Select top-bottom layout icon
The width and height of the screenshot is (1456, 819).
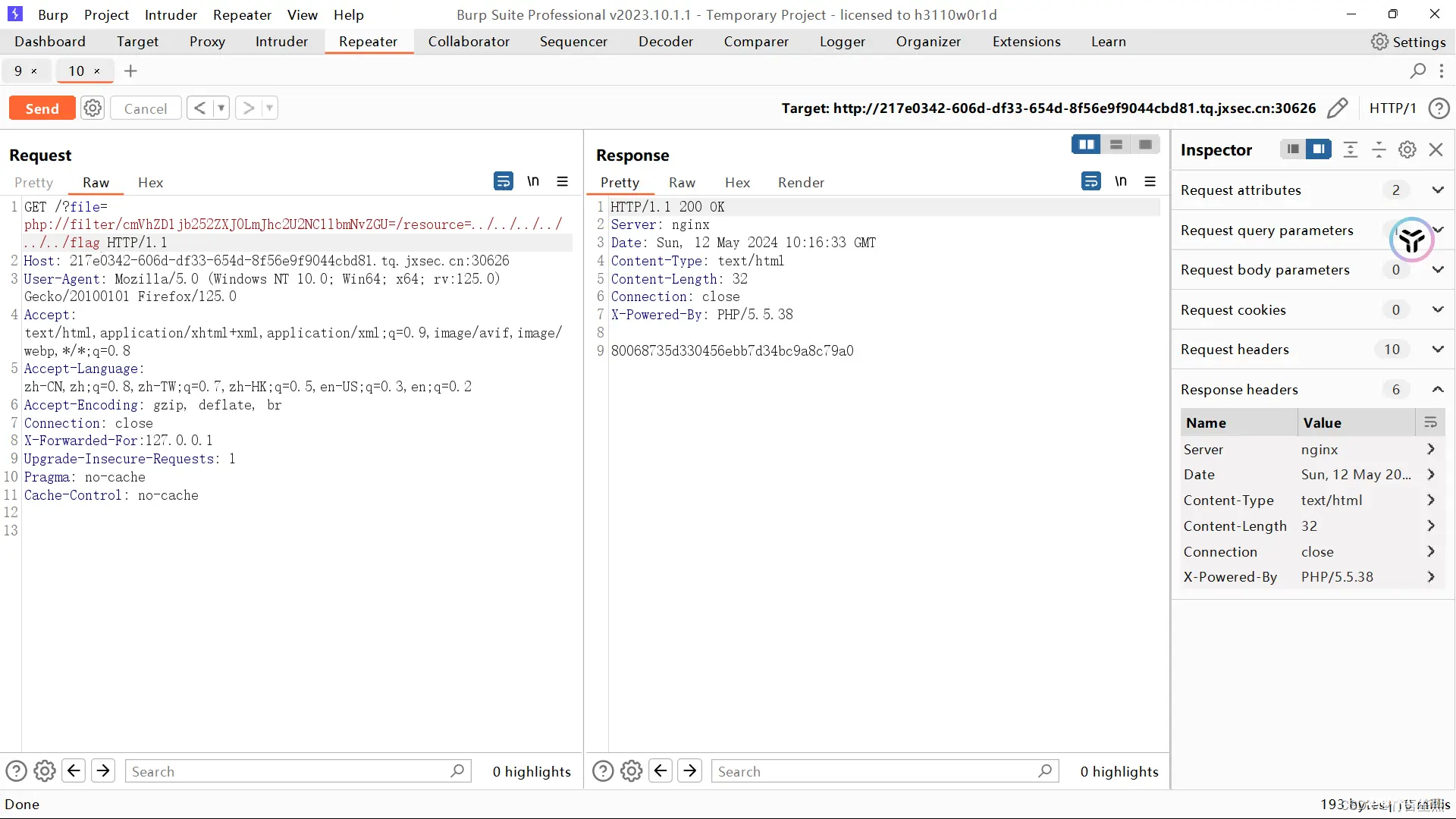[x=1116, y=144]
